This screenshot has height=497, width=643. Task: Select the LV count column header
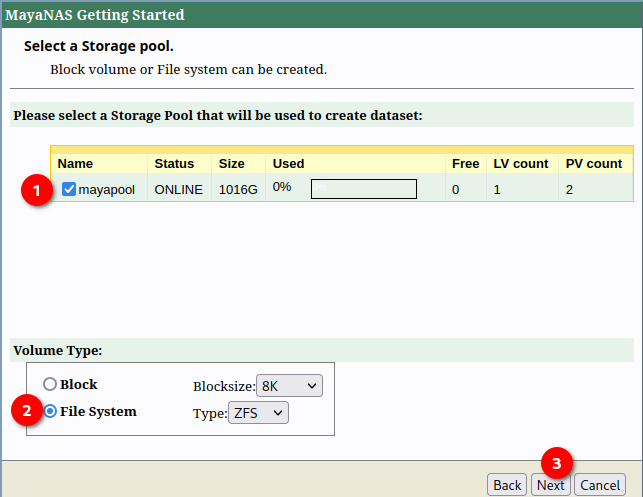(x=521, y=163)
